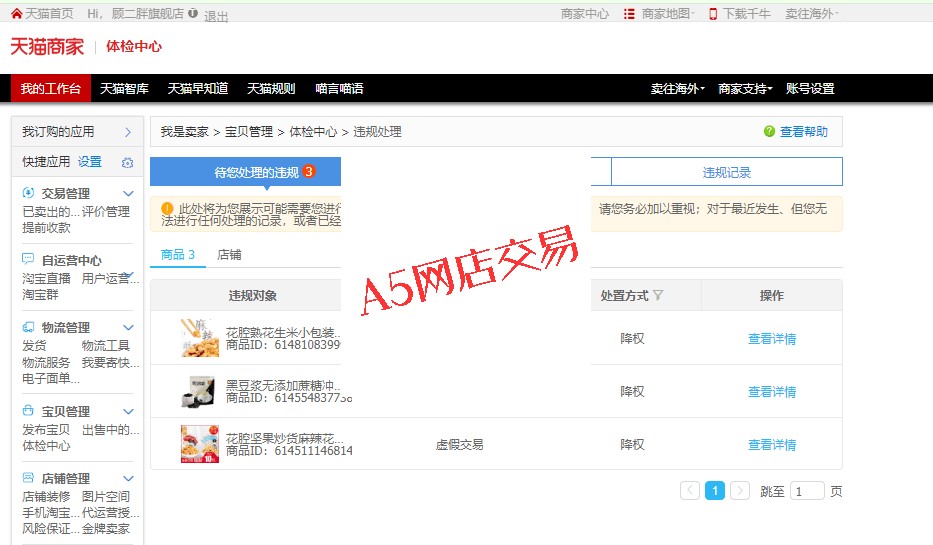View details for 花腔坚果炒货 violation
Viewport: 933px width, 545px height.
pyautogui.click(x=772, y=444)
